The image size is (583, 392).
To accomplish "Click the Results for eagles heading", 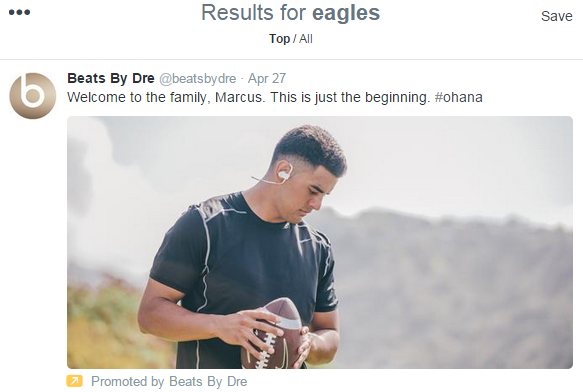I will click(x=290, y=13).
